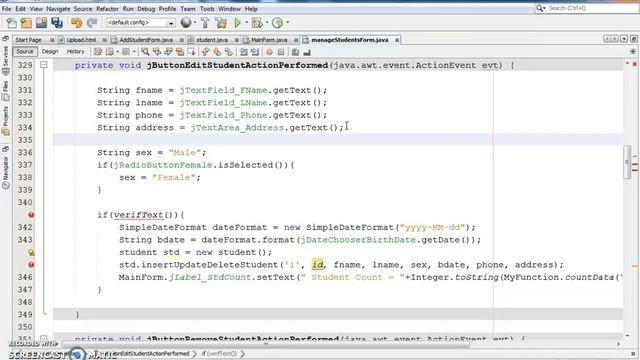Open dropdown arrow next to Run icon

(246, 23)
